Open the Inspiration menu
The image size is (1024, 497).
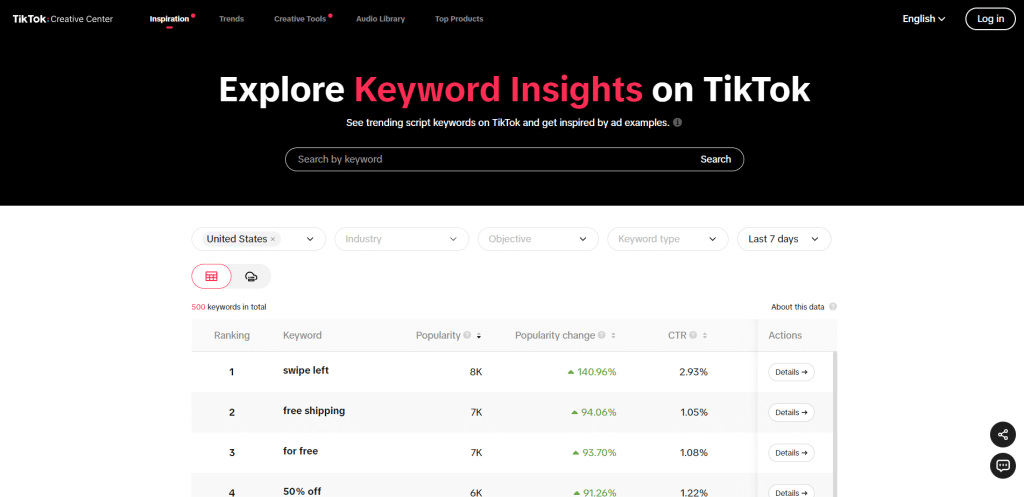point(169,19)
